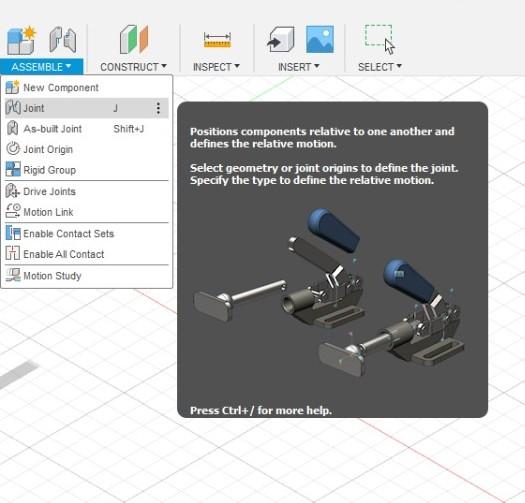Click the Measure ruler icon
Image resolution: width=525 pixels, height=503 pixels.
[x=217, y=40]
